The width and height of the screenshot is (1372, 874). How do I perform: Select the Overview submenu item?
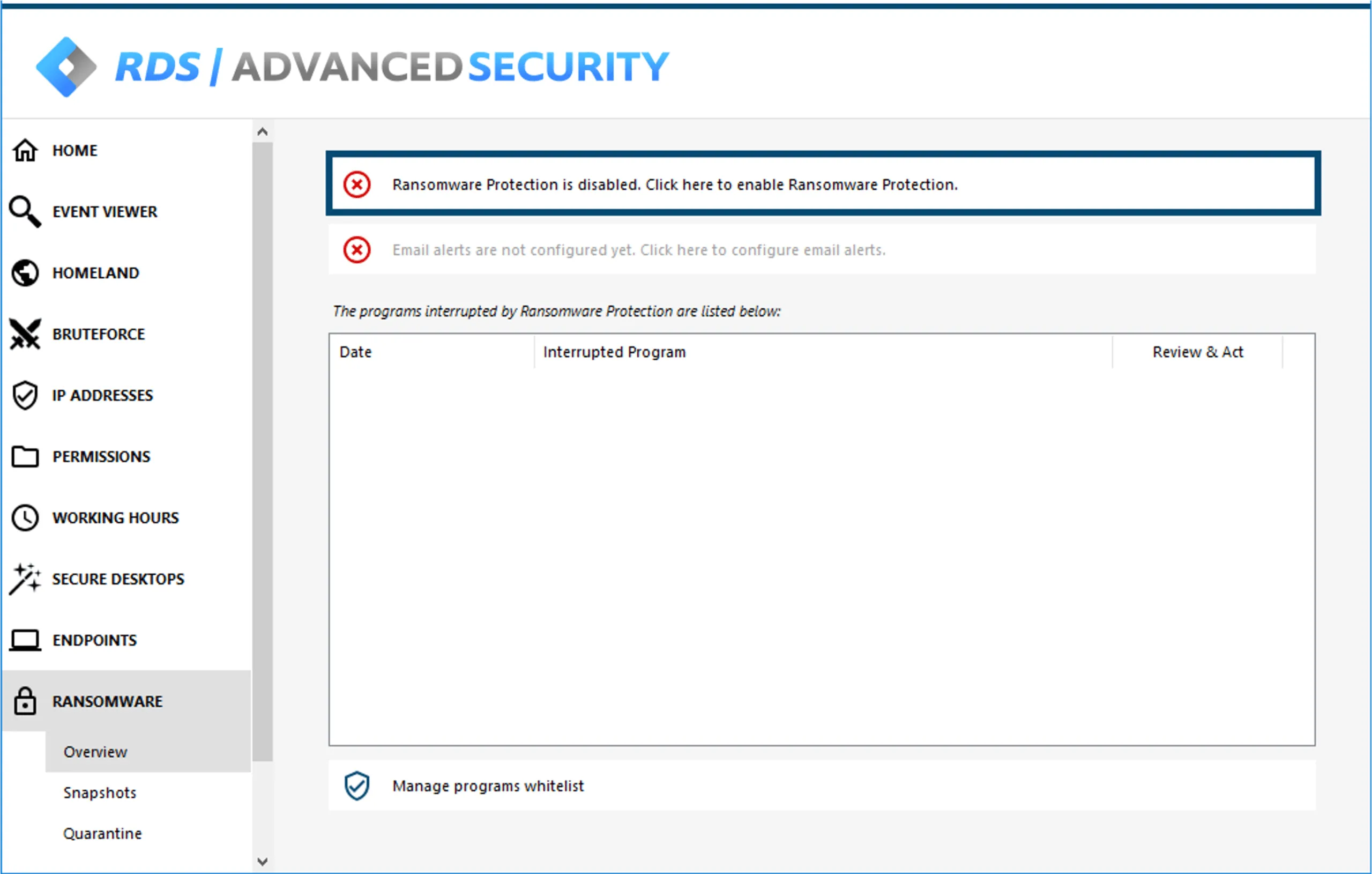(95, 752)
